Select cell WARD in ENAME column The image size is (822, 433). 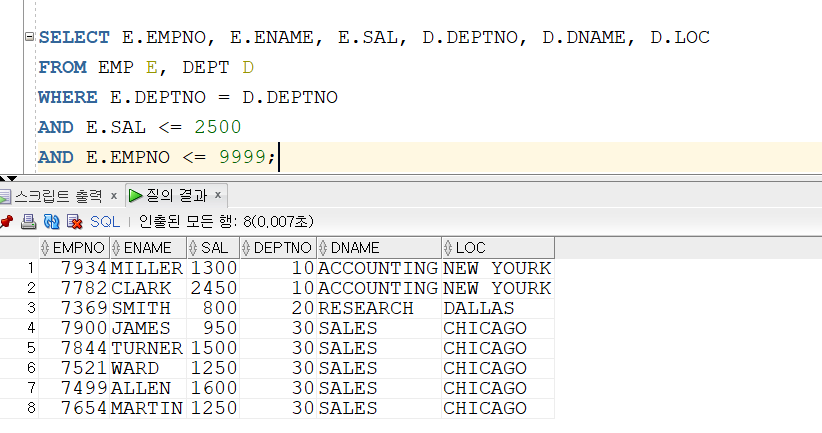(x=148, y=367)
